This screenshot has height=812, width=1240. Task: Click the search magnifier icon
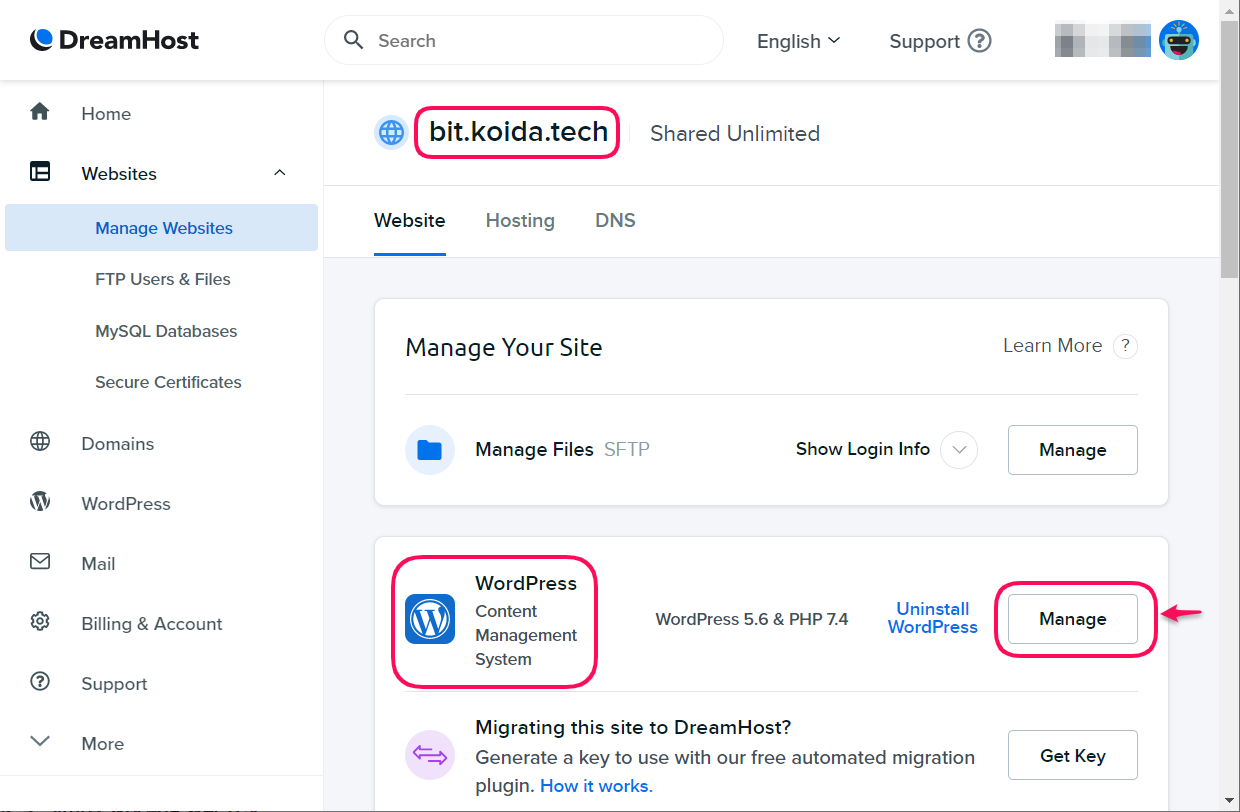click(353, 40)
